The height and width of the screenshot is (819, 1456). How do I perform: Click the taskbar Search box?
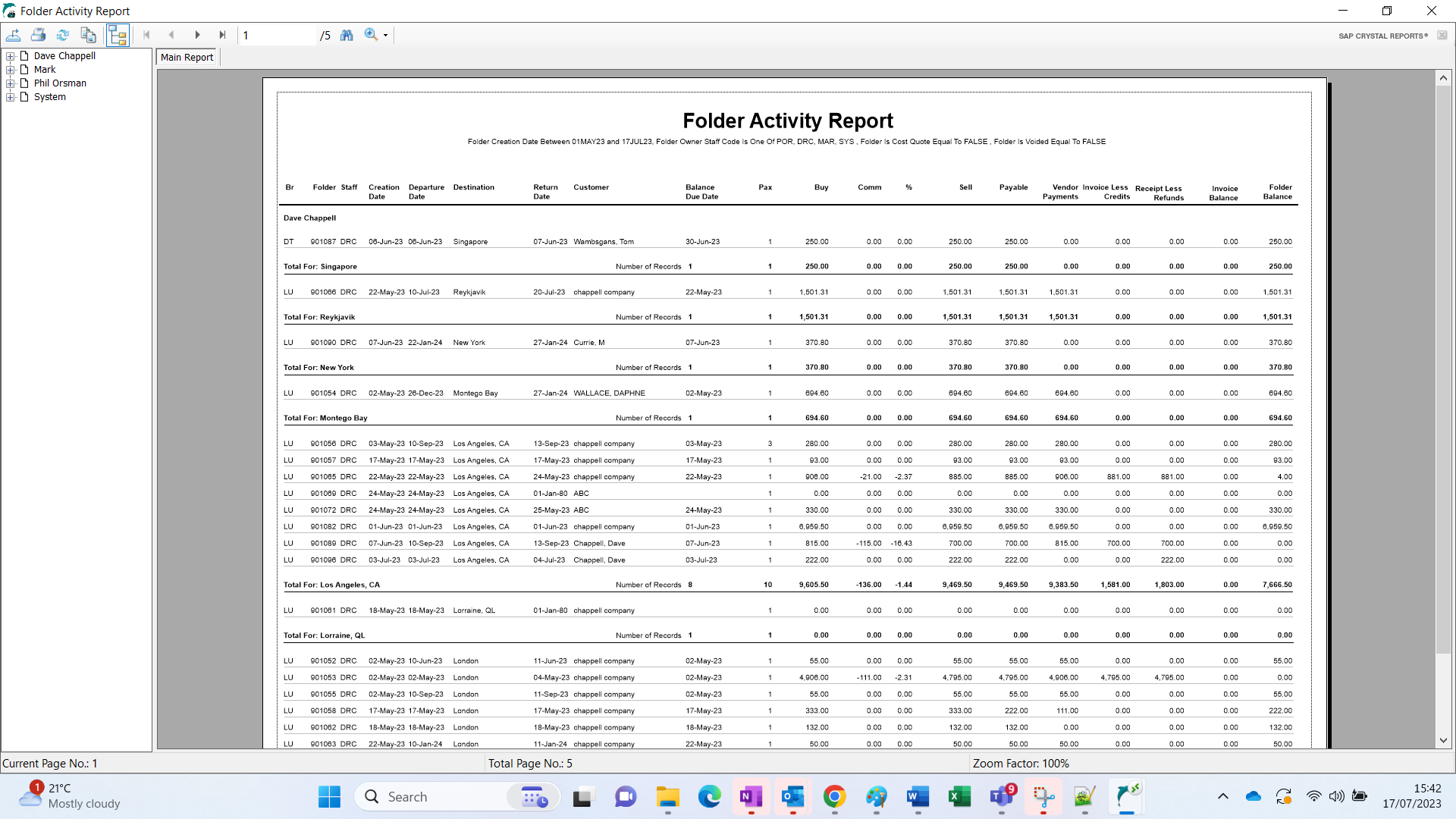click(x=457, y=797)
